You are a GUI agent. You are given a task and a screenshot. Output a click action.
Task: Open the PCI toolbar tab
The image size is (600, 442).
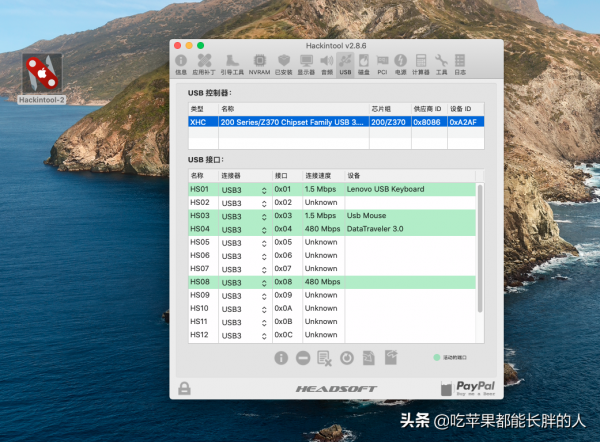pos(382,64)
